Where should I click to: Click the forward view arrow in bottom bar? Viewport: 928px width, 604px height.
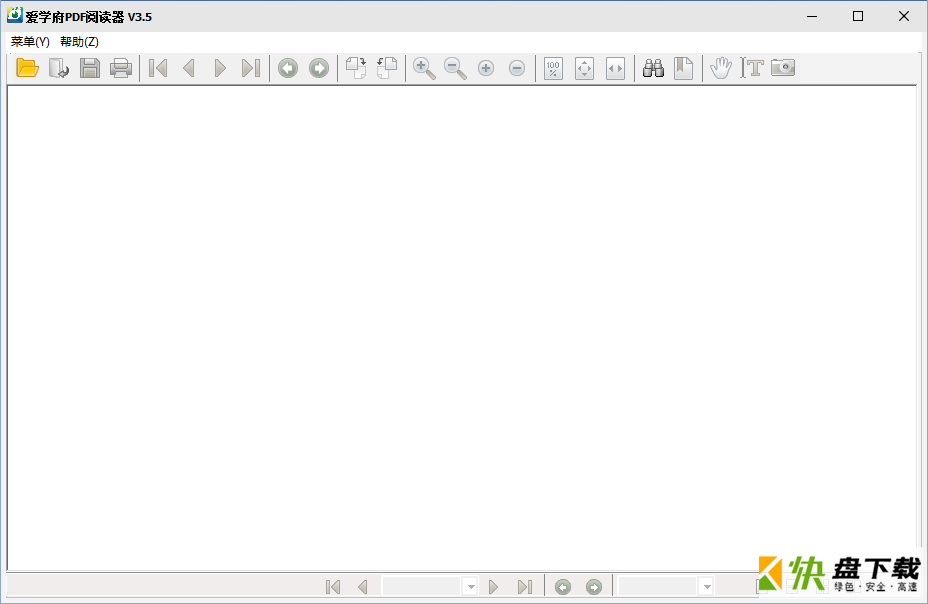pyautogui.click(x=594, y=586)
